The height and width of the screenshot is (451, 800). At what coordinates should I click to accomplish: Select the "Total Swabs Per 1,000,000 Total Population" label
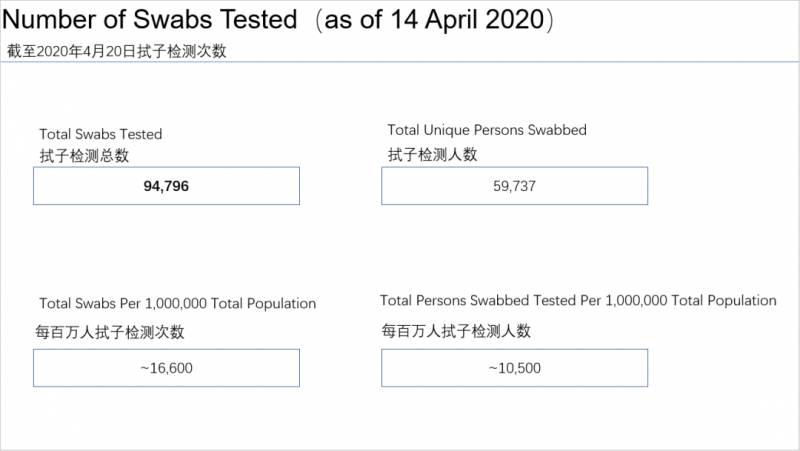(178, 303)
